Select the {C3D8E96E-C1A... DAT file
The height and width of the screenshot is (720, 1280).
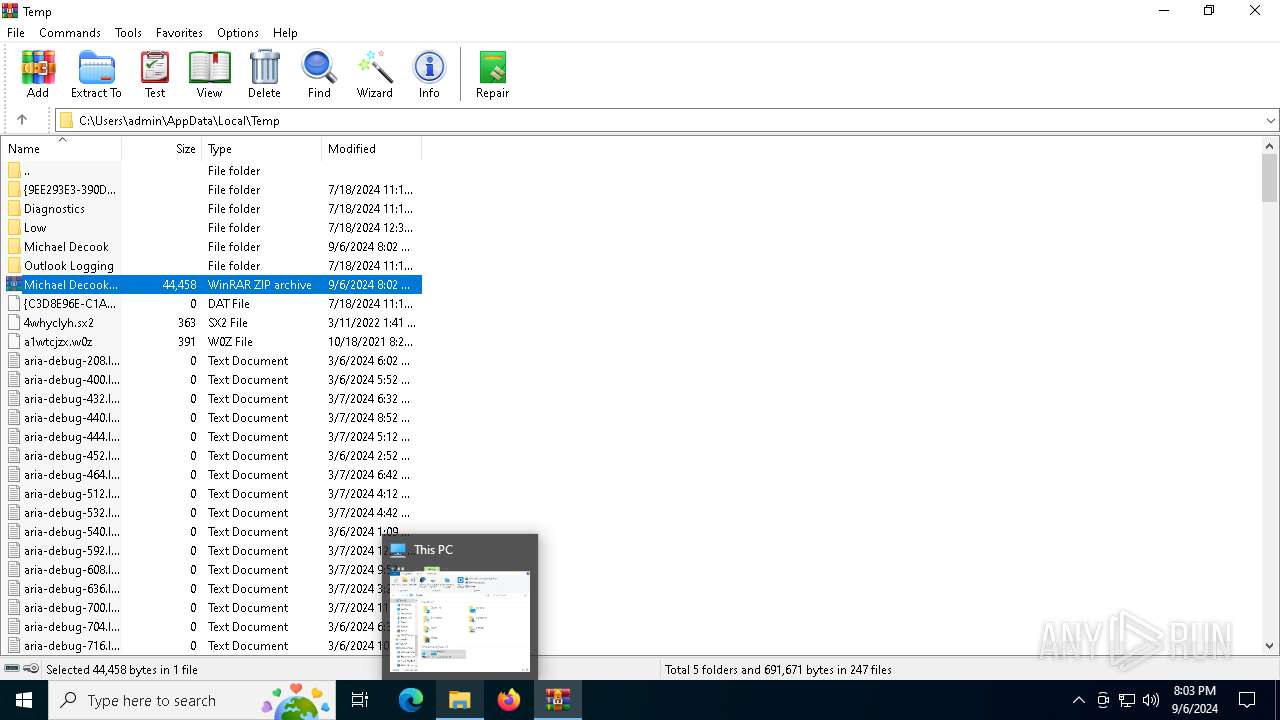pyautogui.click(x=212, y=304)
